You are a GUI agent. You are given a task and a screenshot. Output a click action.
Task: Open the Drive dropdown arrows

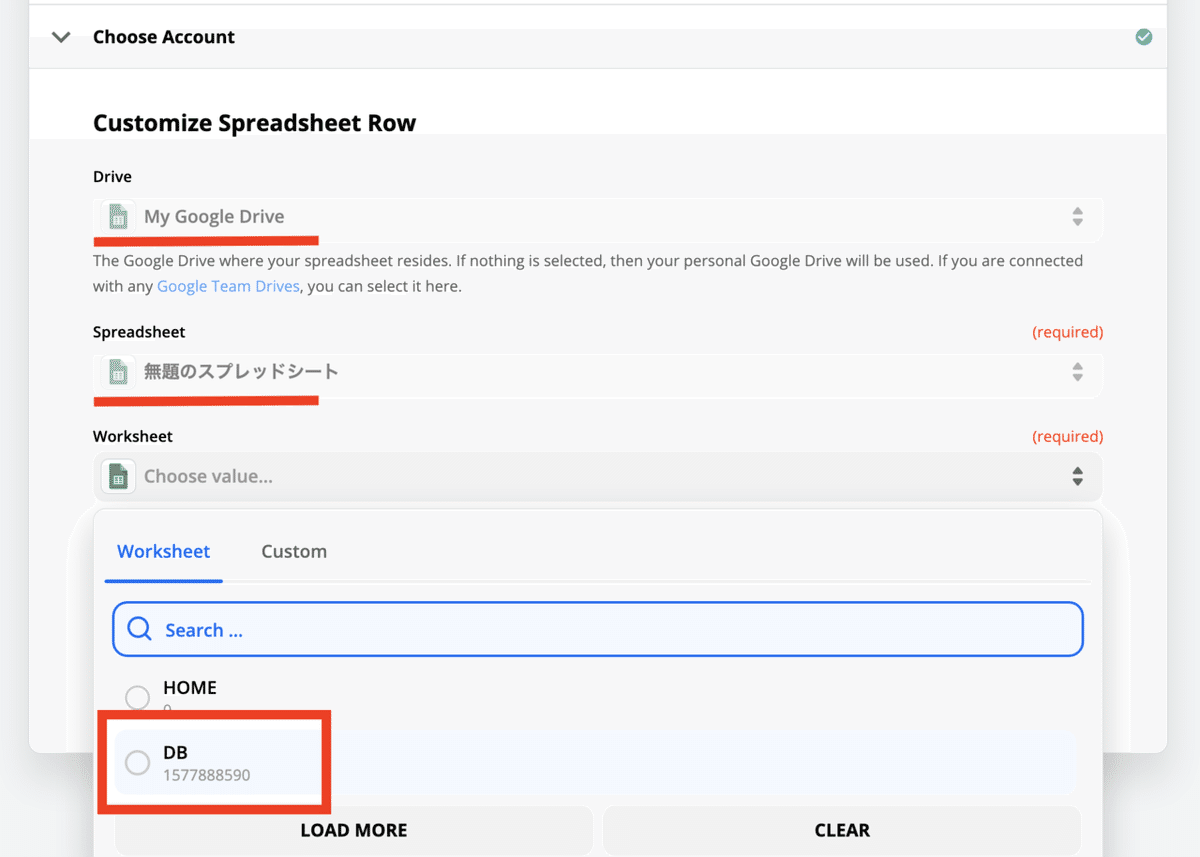tap(1077, 217)
